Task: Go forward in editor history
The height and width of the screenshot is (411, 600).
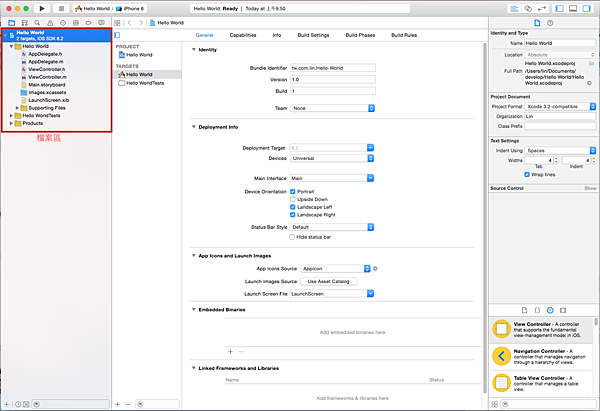Action: click(141, 23)
